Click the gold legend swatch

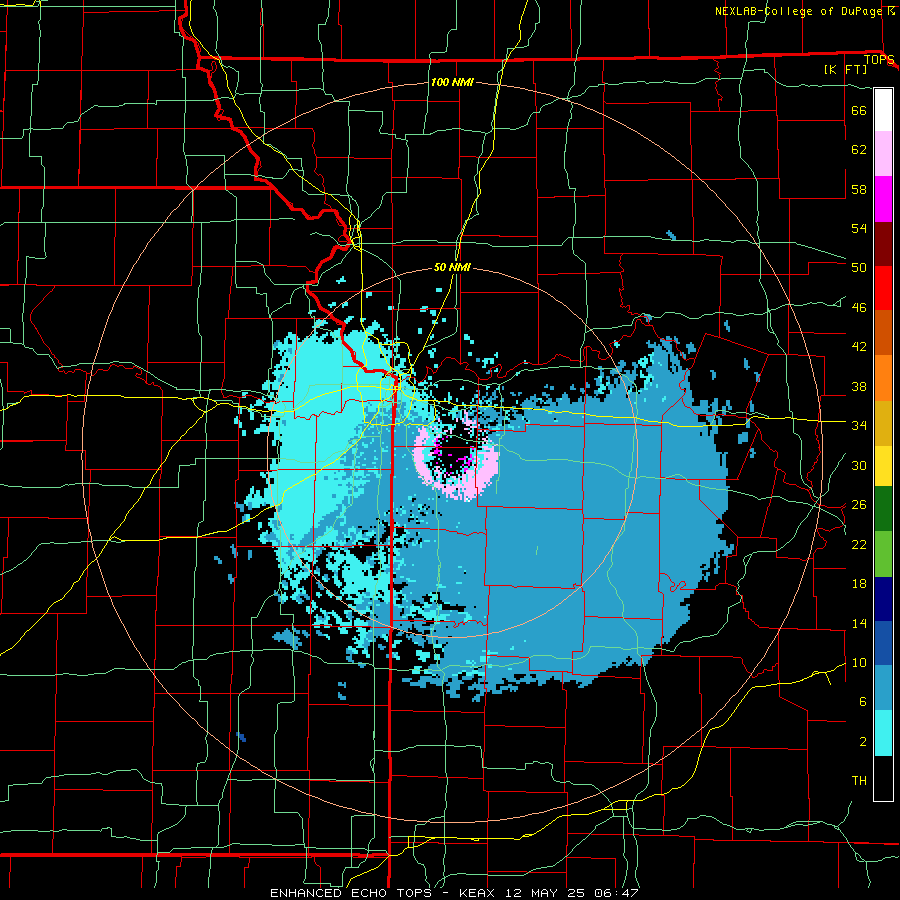click(883, 423)
